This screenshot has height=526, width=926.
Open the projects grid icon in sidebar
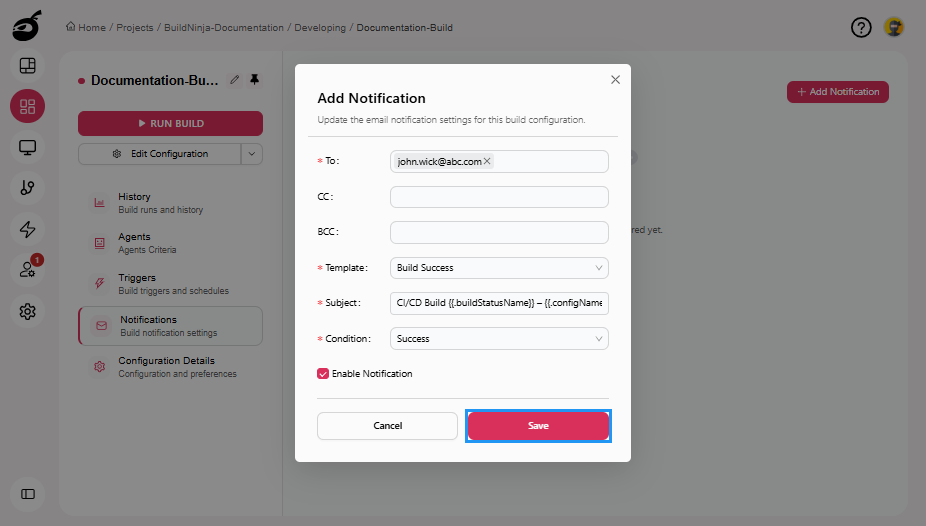tap(27, 106)
